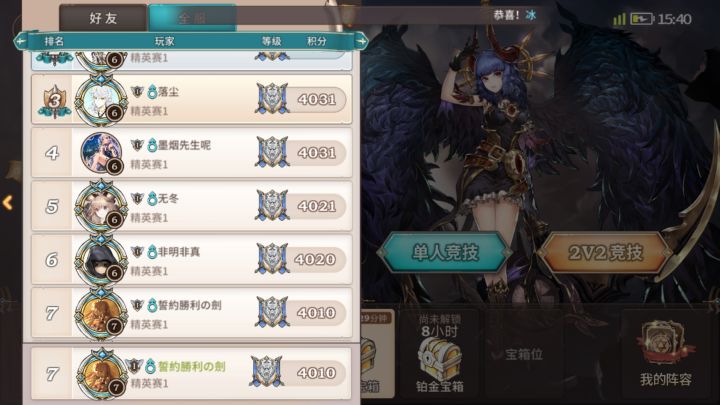Switch to the highlighted teal ranking tab
The width and height of the screenshot is (720, 405).
192,18
